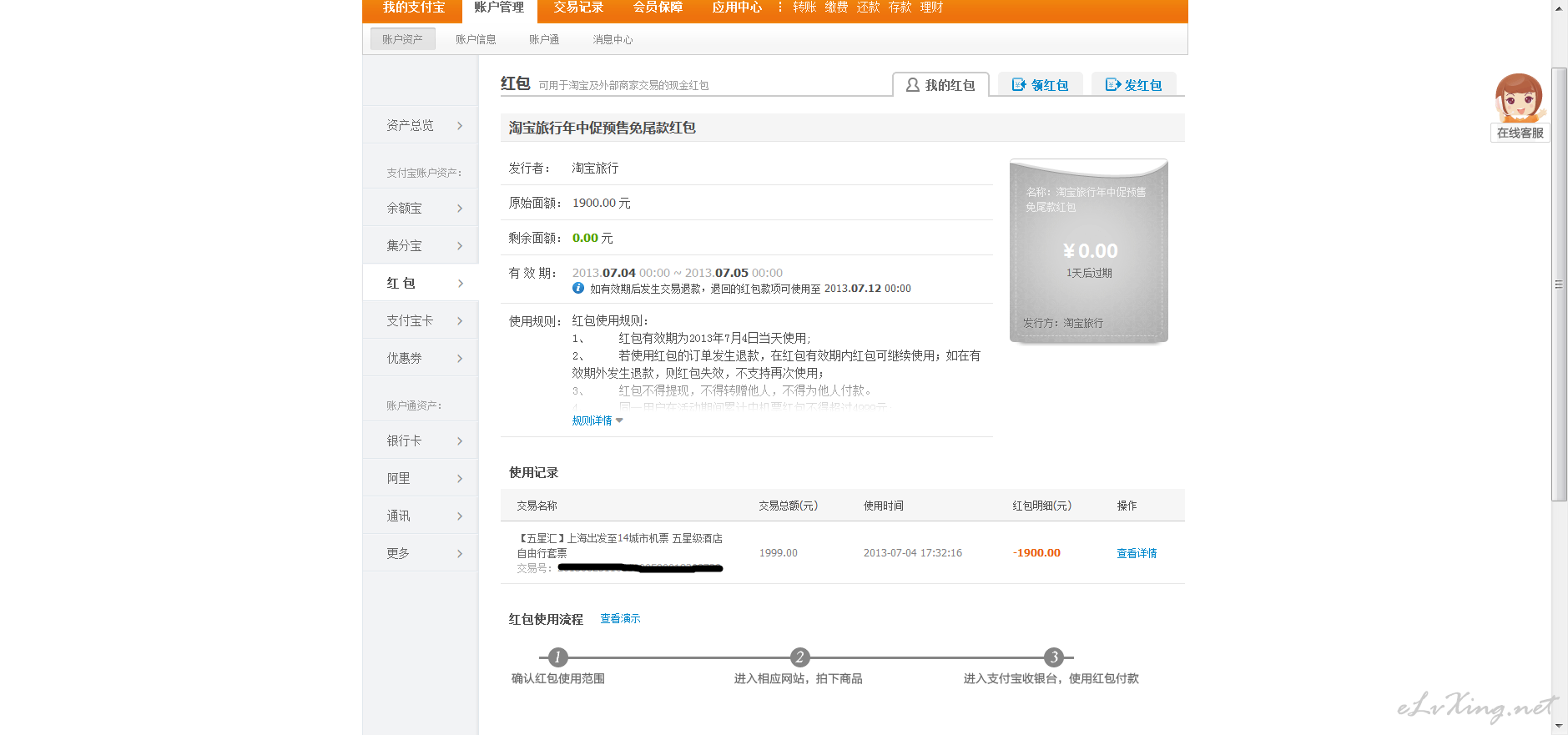Click the scrollbar down arrow
Screen dimensions: 1568x735
[x=1559, y=727]
